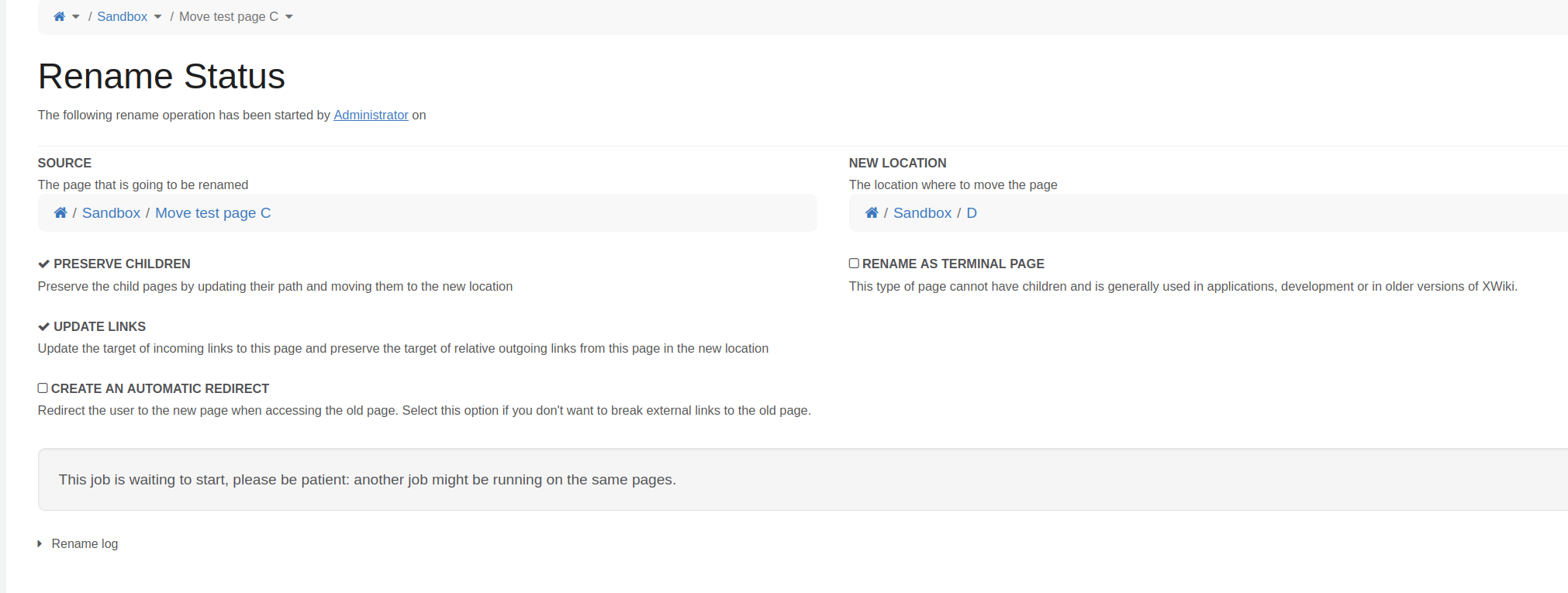Open dropdown arrow next to Move test page C

point(289,17)
